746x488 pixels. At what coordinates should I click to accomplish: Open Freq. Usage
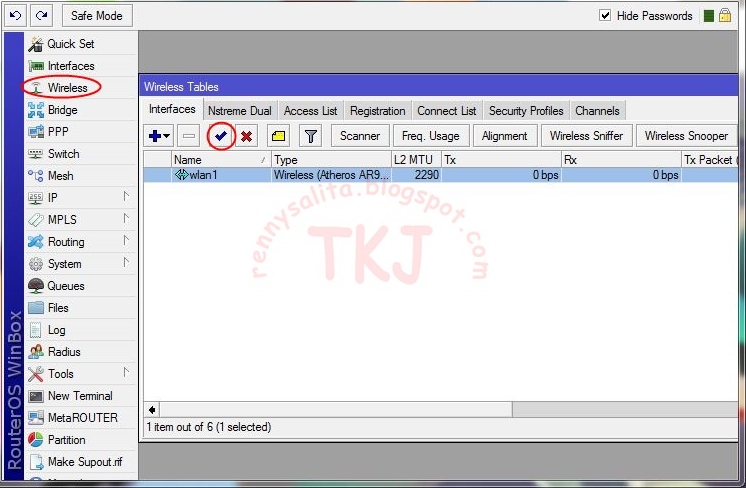431,136
